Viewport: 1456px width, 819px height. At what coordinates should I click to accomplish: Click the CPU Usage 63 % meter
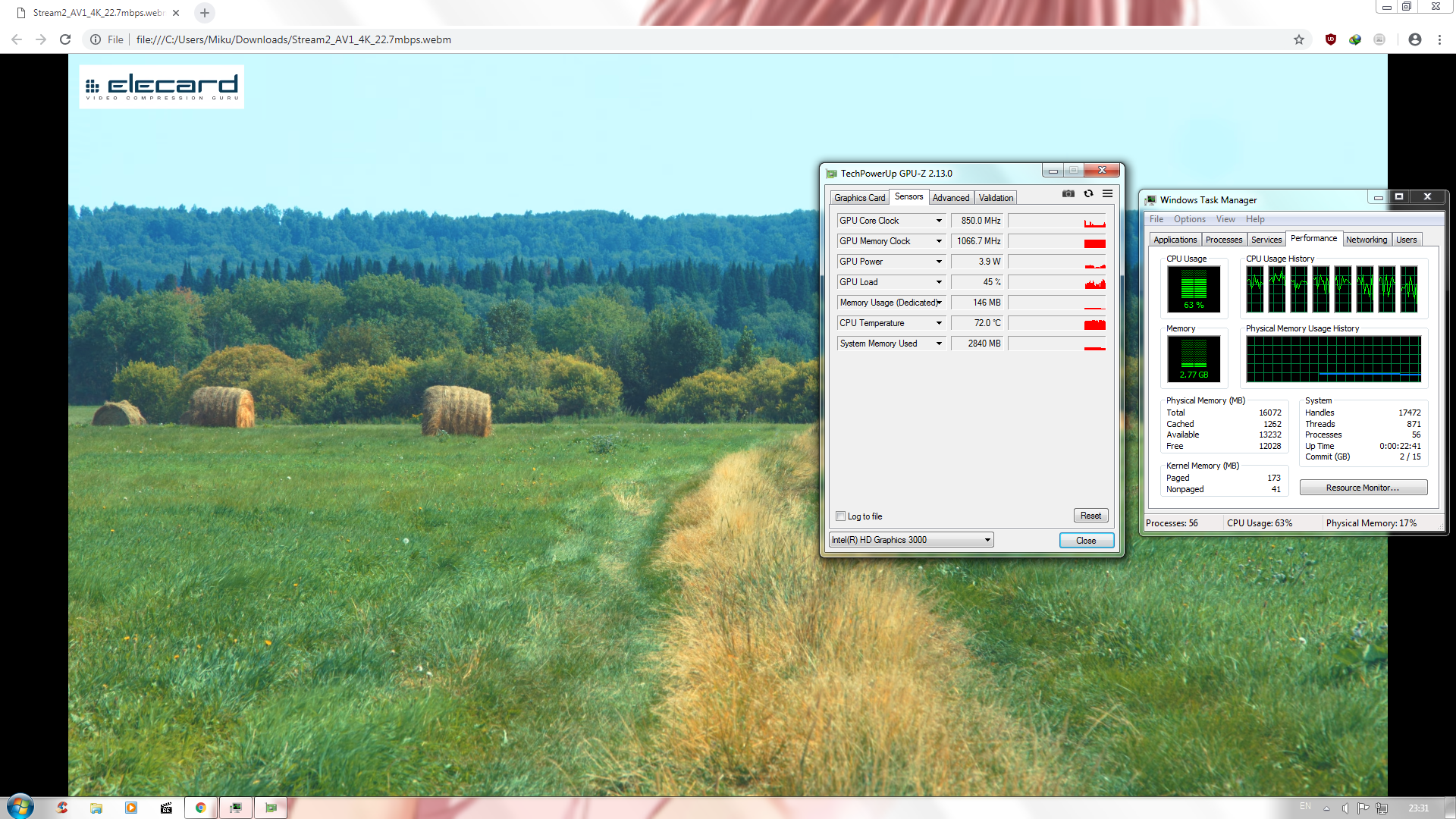pyautogui.click(x=1194, y=290)
